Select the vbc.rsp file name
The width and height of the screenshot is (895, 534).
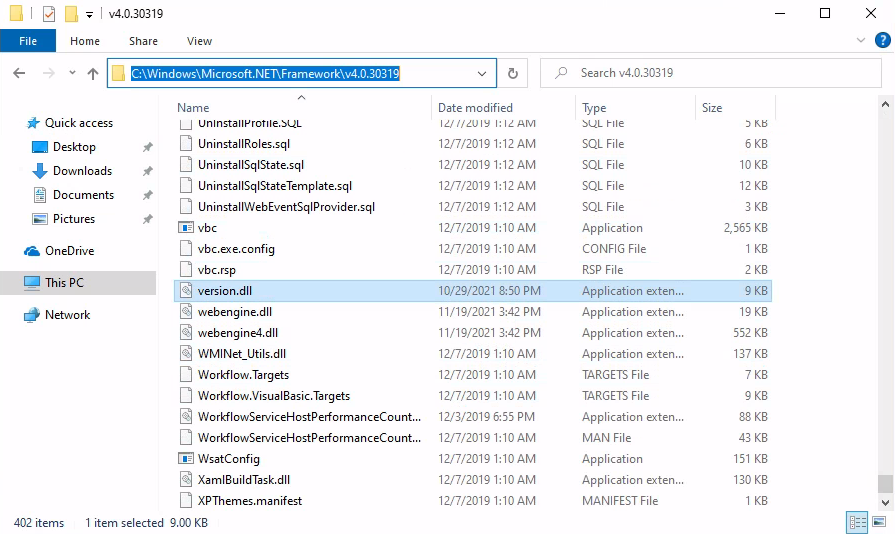216,270
